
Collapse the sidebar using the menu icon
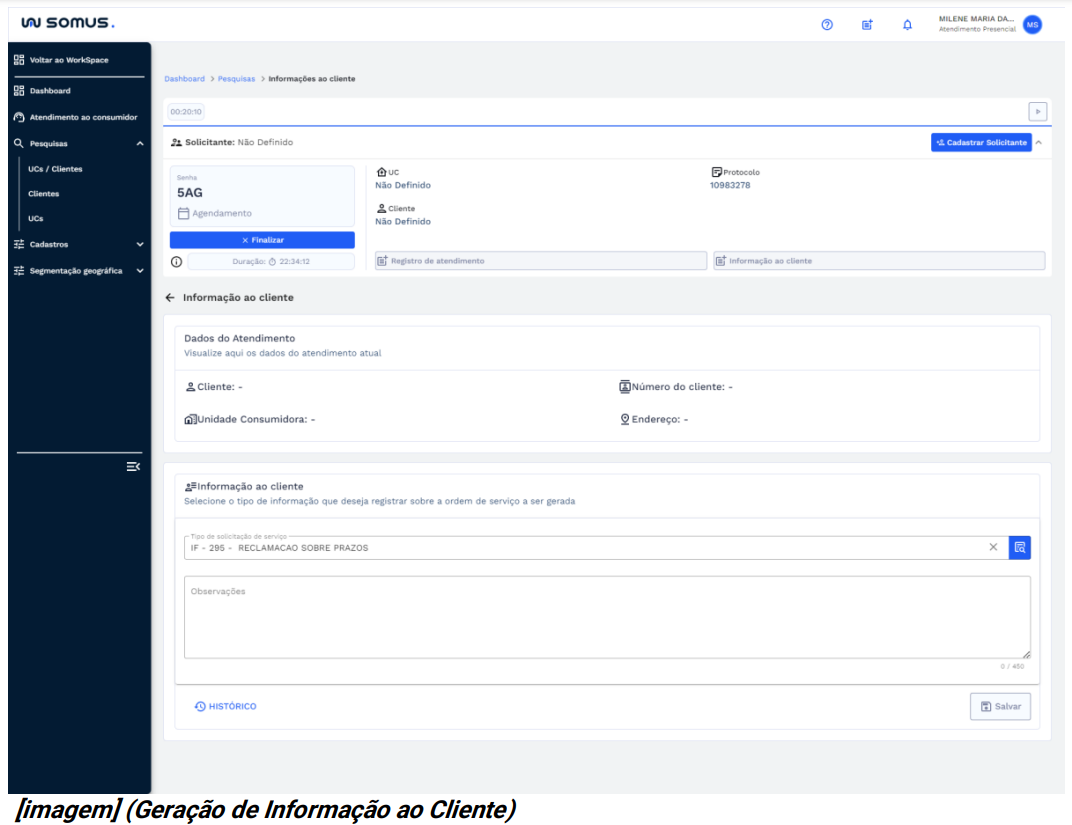coord(132,467)
